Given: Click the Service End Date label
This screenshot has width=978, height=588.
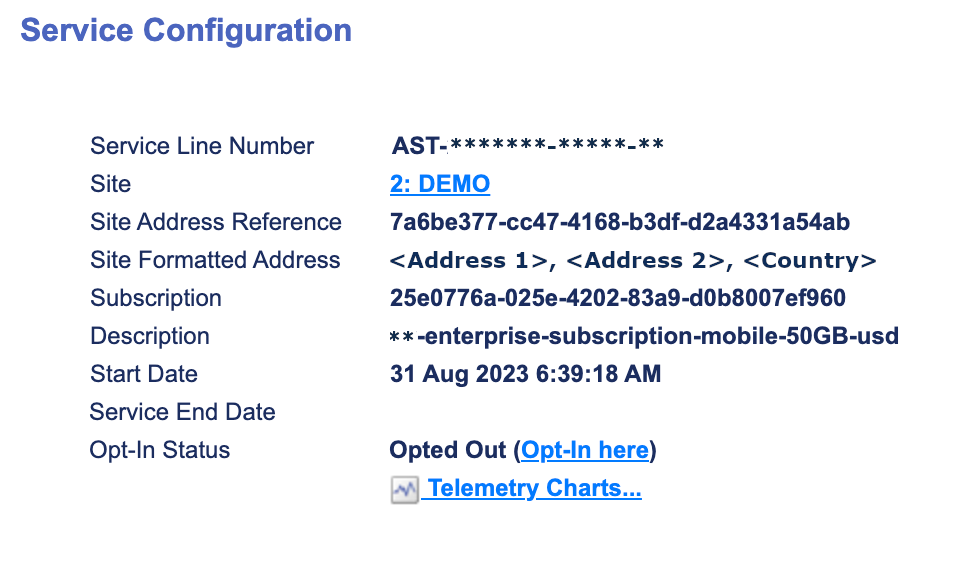Looking at the screenshot, I should click(182, 412).
